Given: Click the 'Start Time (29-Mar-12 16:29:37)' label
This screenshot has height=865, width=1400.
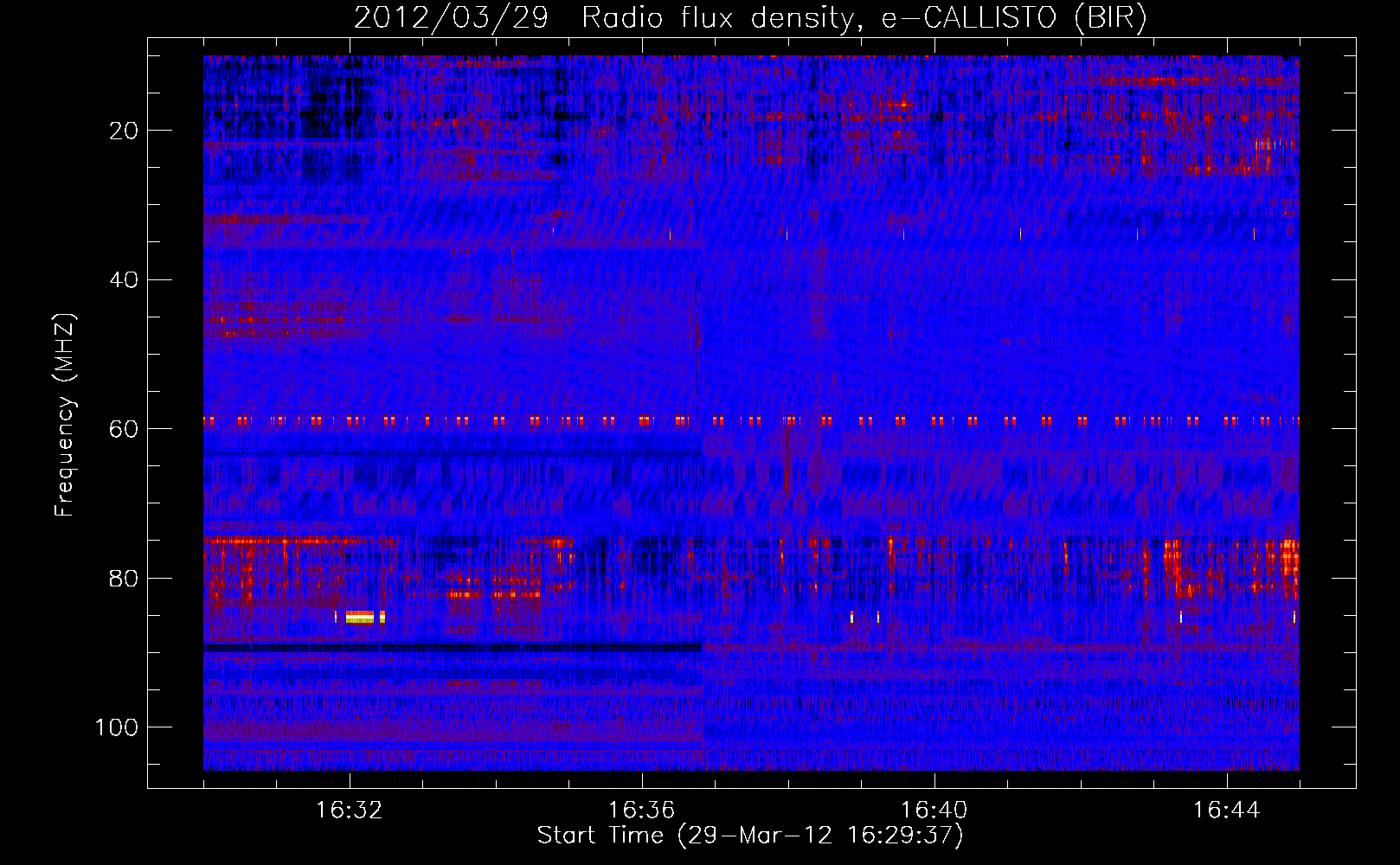Looking at the screenshot, I should pos(750,836).
